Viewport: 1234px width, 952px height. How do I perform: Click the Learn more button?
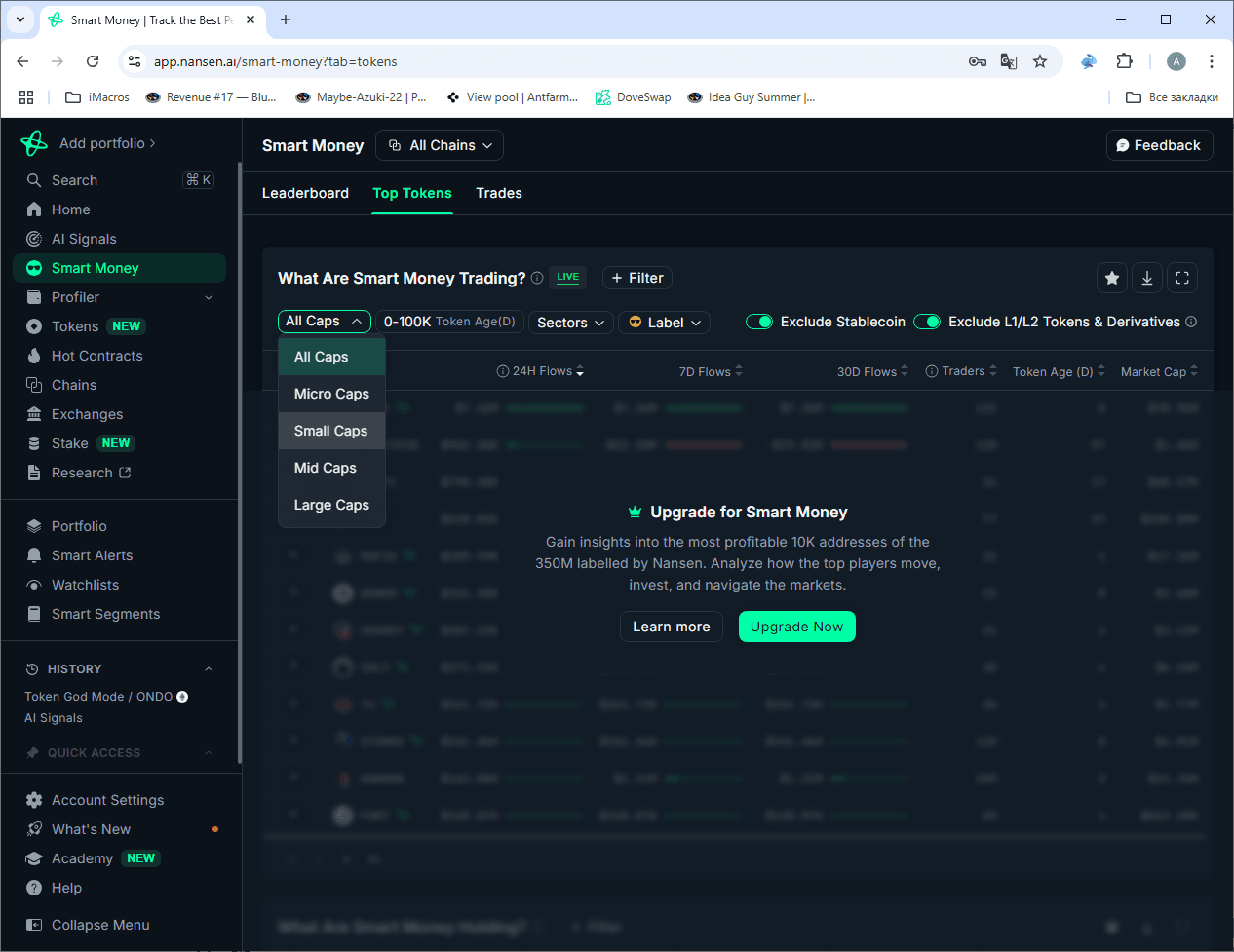point(672,627)
